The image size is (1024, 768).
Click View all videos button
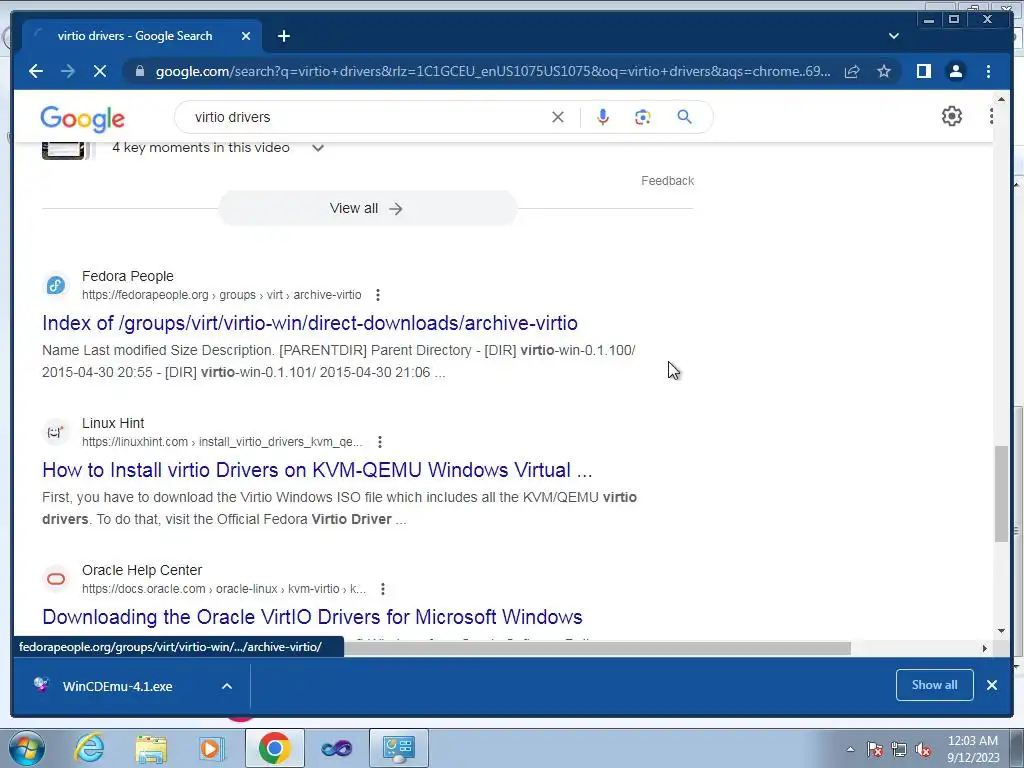[x=367, y=208]
